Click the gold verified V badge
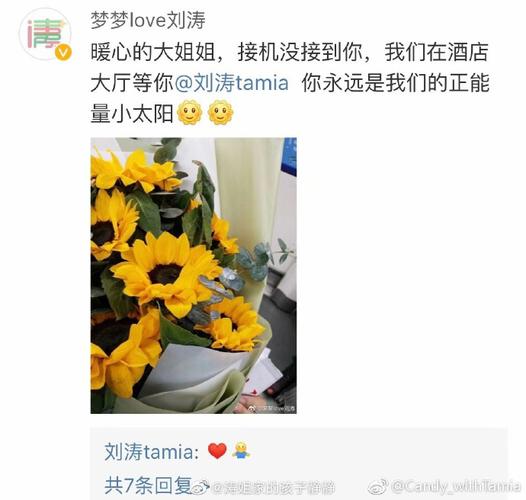Image resolution: width=526 pixels, height=500 pixels. [x=63, y=52]
